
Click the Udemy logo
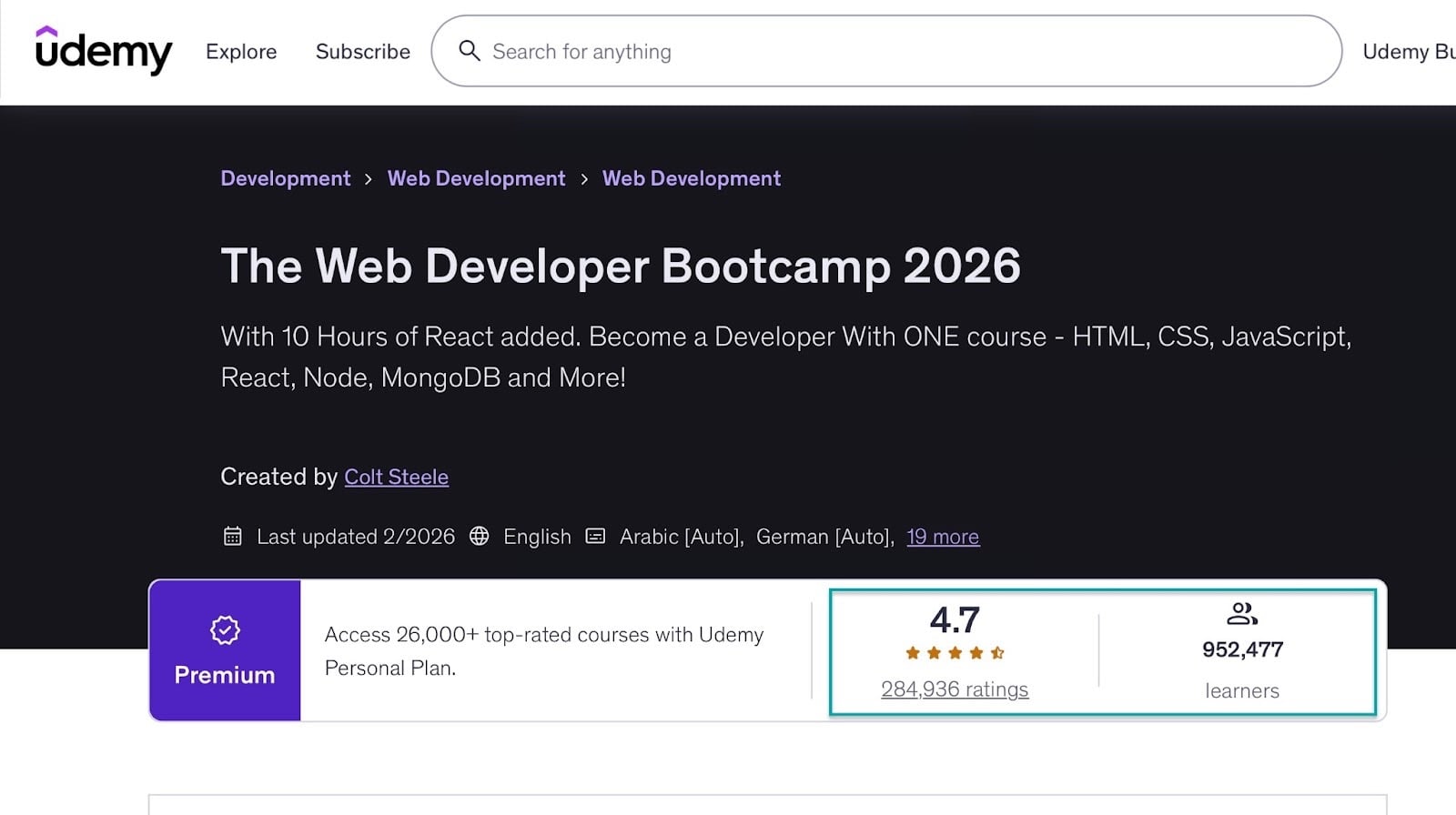103,50
